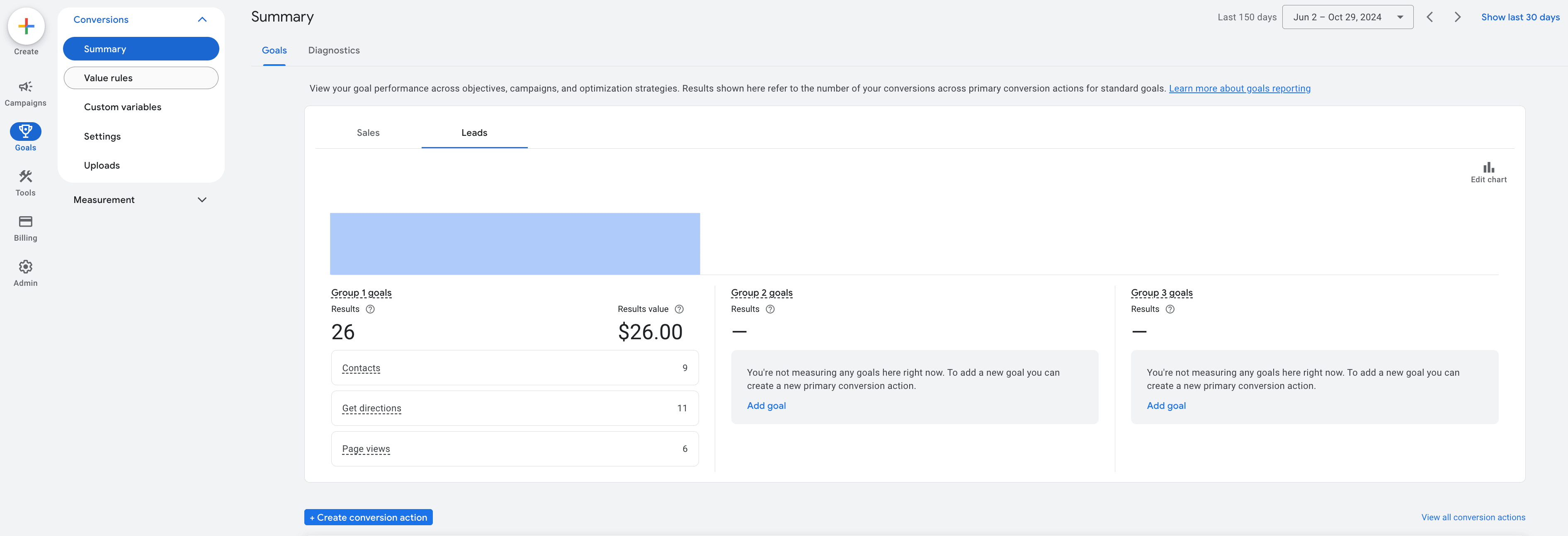Viewport: 1568px width, 536px height.
Task: Click the highlighted blue chart bar
Action: pyautogui.click(x=515, y=244)
